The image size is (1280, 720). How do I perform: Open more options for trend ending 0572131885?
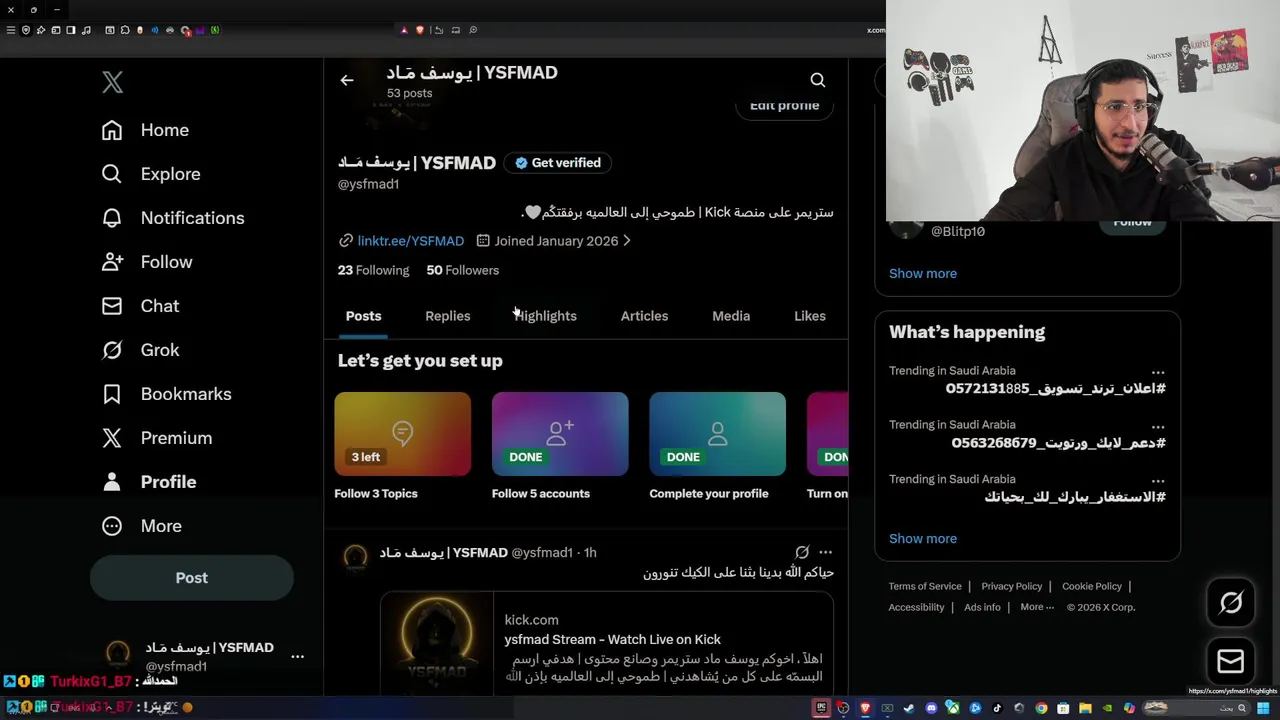[x=1158, y=371]
